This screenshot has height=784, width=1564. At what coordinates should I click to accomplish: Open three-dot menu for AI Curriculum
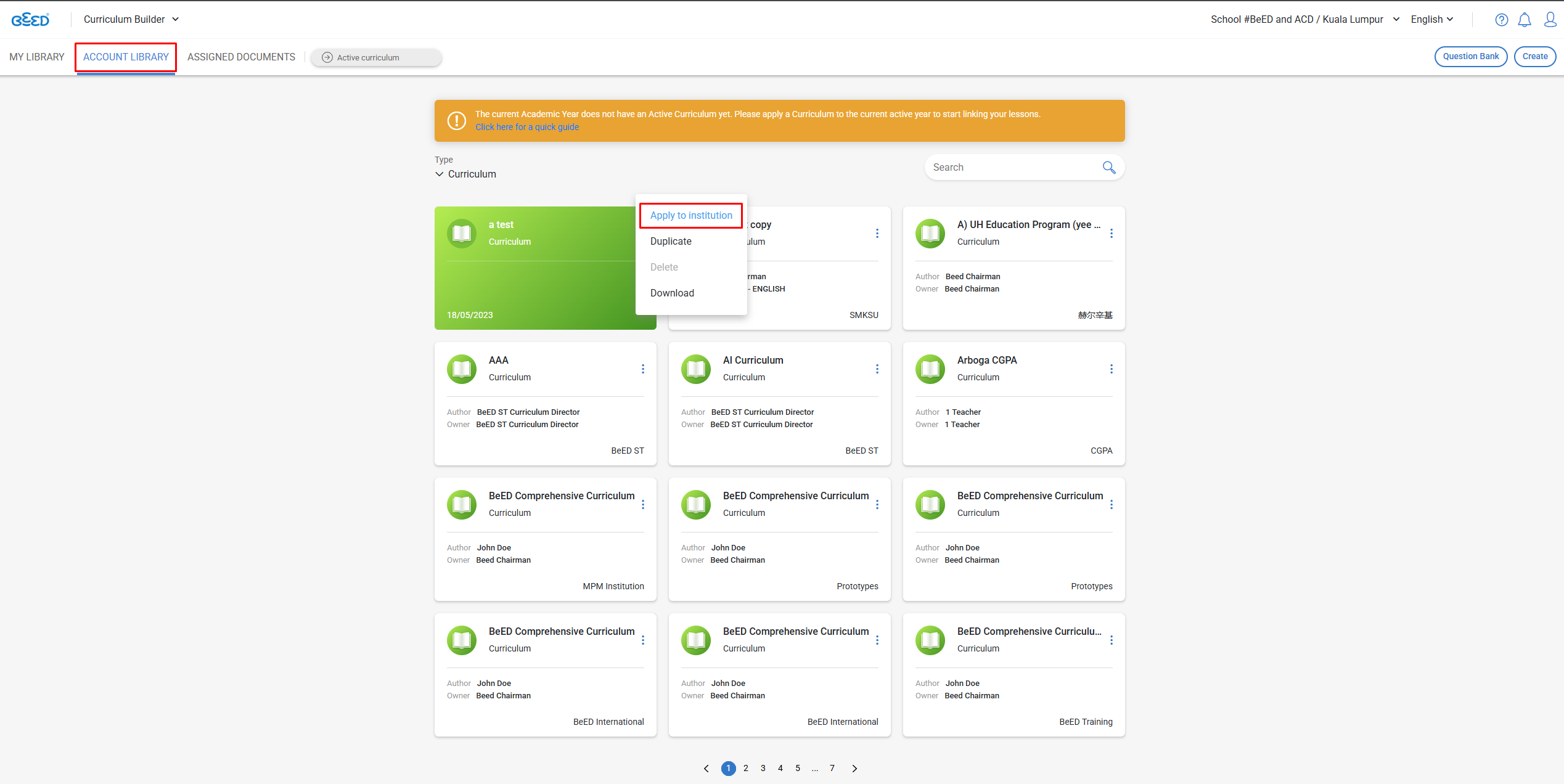point(877,369)
